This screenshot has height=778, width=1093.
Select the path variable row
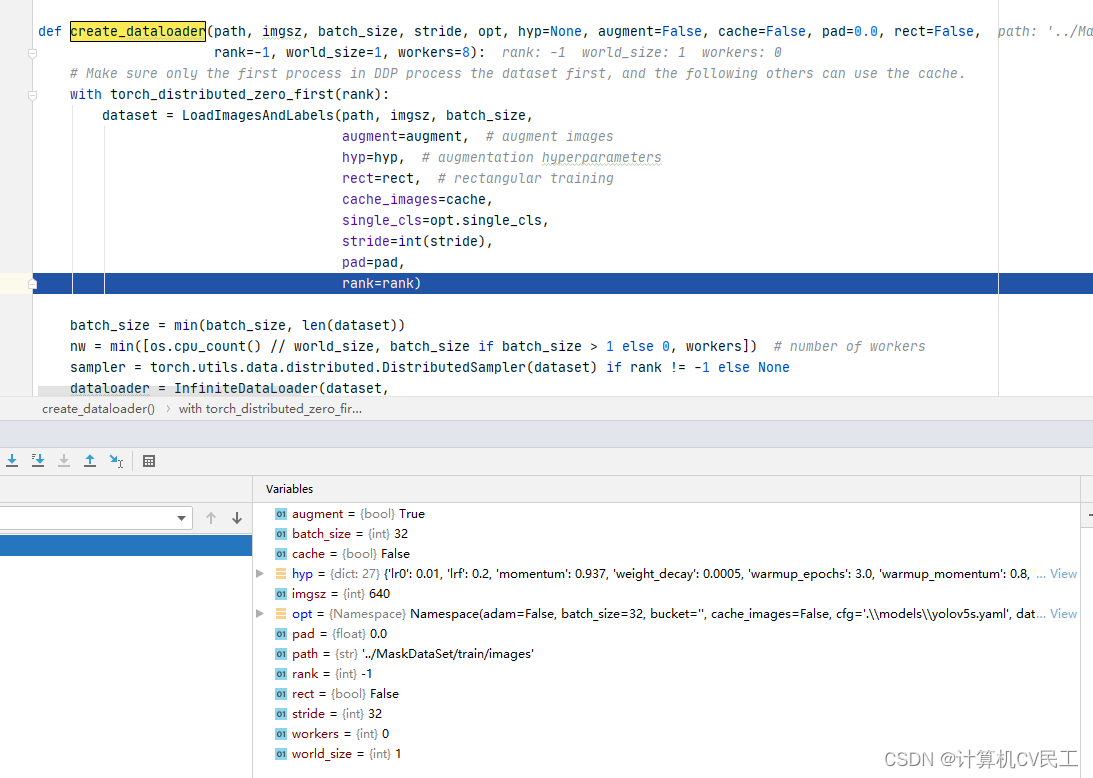pos(666,654)
